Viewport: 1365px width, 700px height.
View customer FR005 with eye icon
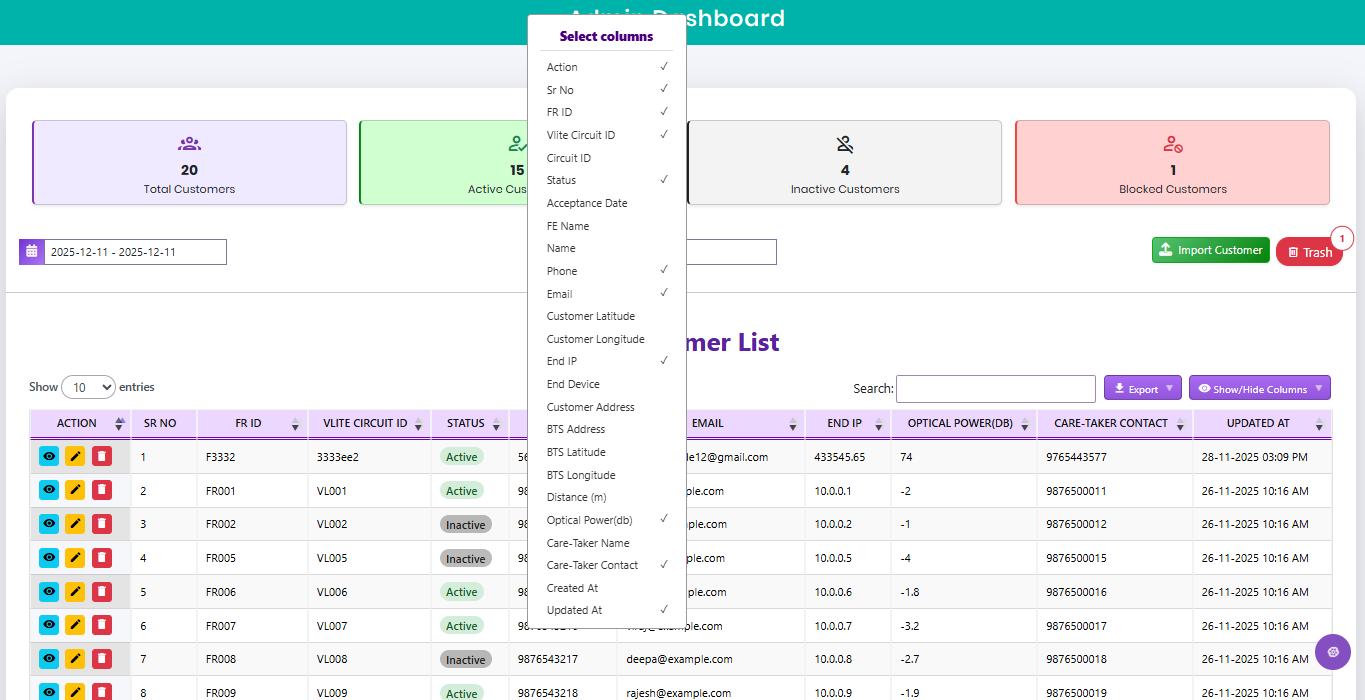pyautogui.click(x=49, y=557)
